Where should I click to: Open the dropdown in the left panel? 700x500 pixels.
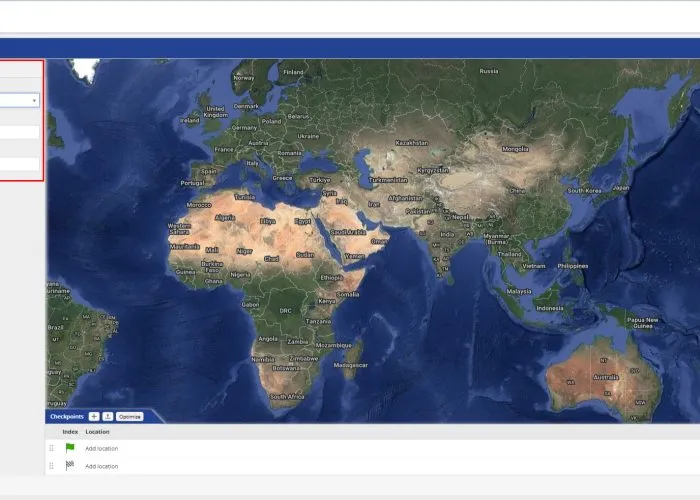(19, 100)
